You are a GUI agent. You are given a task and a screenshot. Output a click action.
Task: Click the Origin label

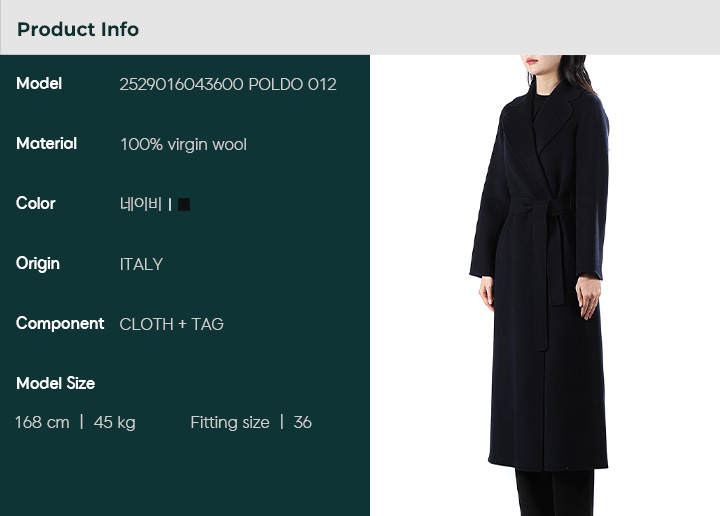[x=38, y=264]
